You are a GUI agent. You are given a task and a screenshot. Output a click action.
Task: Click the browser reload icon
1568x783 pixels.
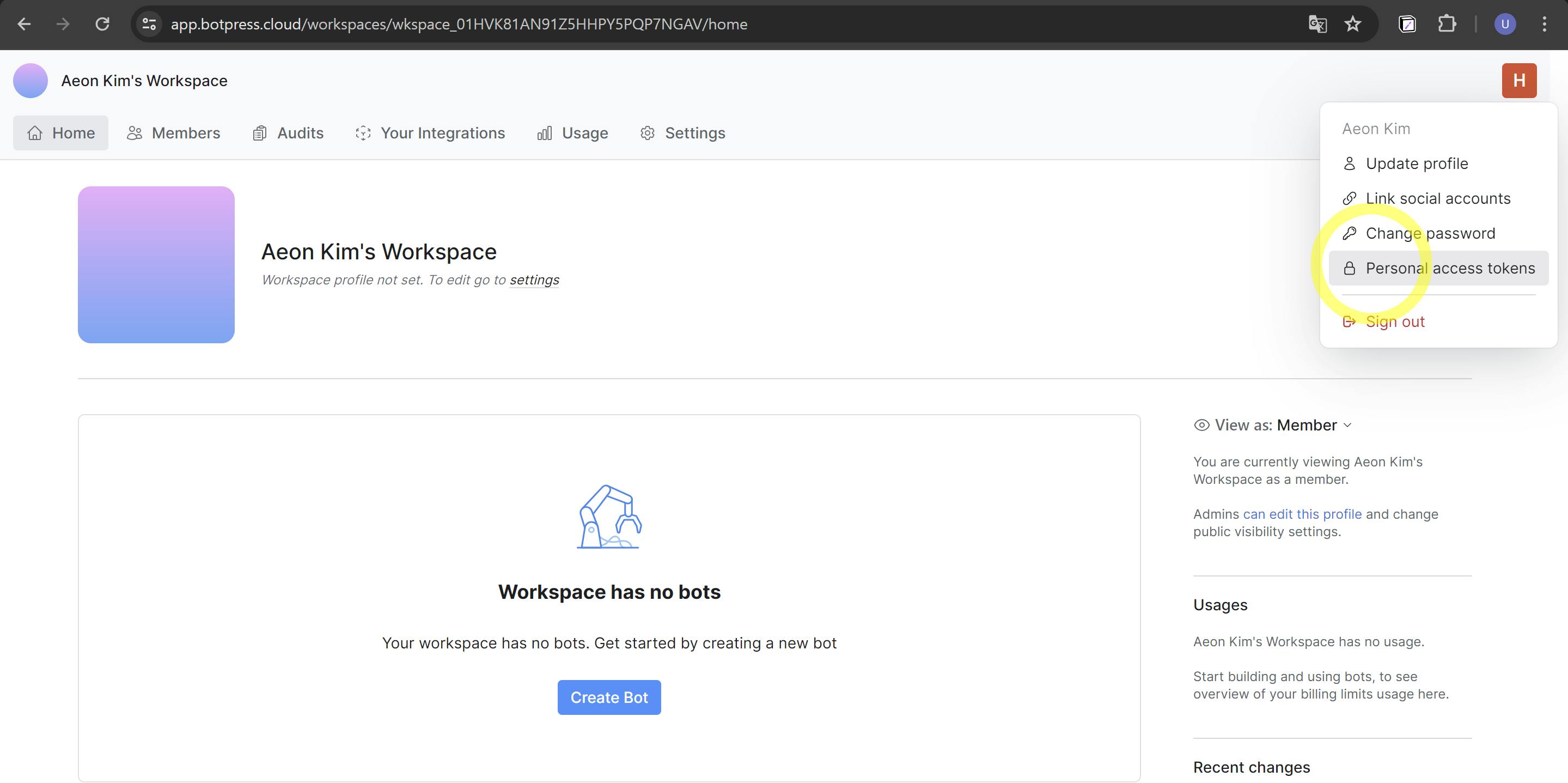pos(102,25)
